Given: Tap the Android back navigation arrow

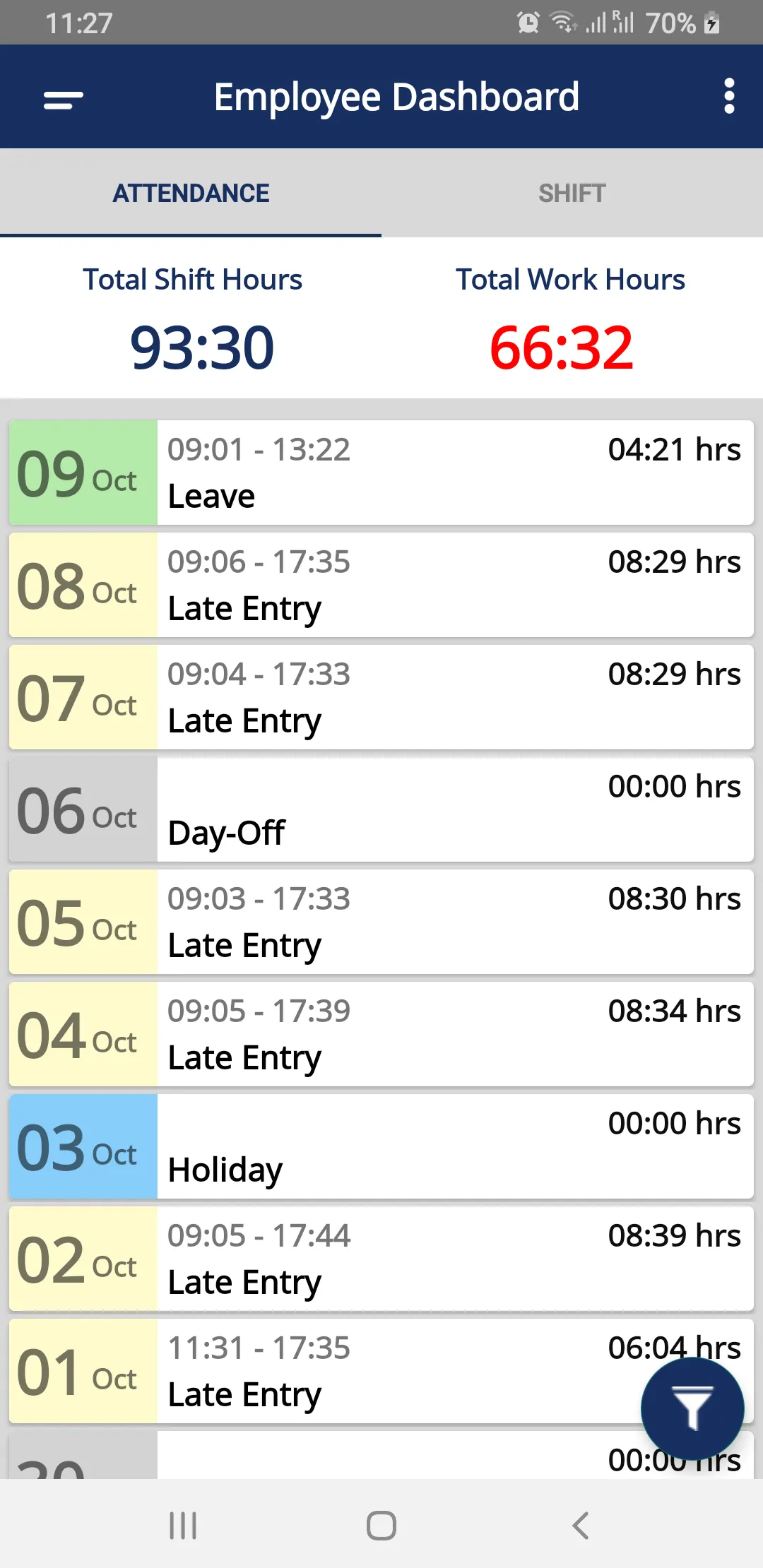Looking at the screenshot, I should pos(580,1526).
